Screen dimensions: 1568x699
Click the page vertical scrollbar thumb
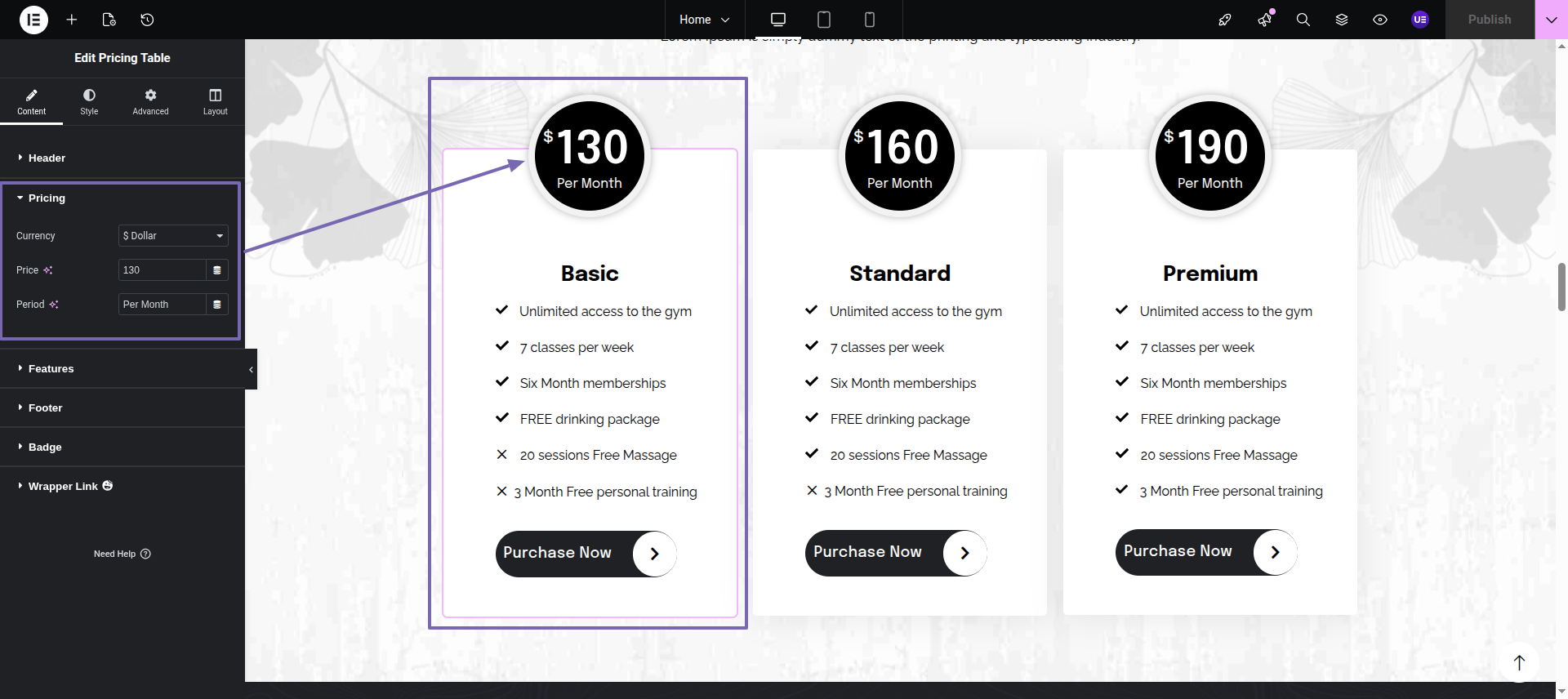(1561, 287)
